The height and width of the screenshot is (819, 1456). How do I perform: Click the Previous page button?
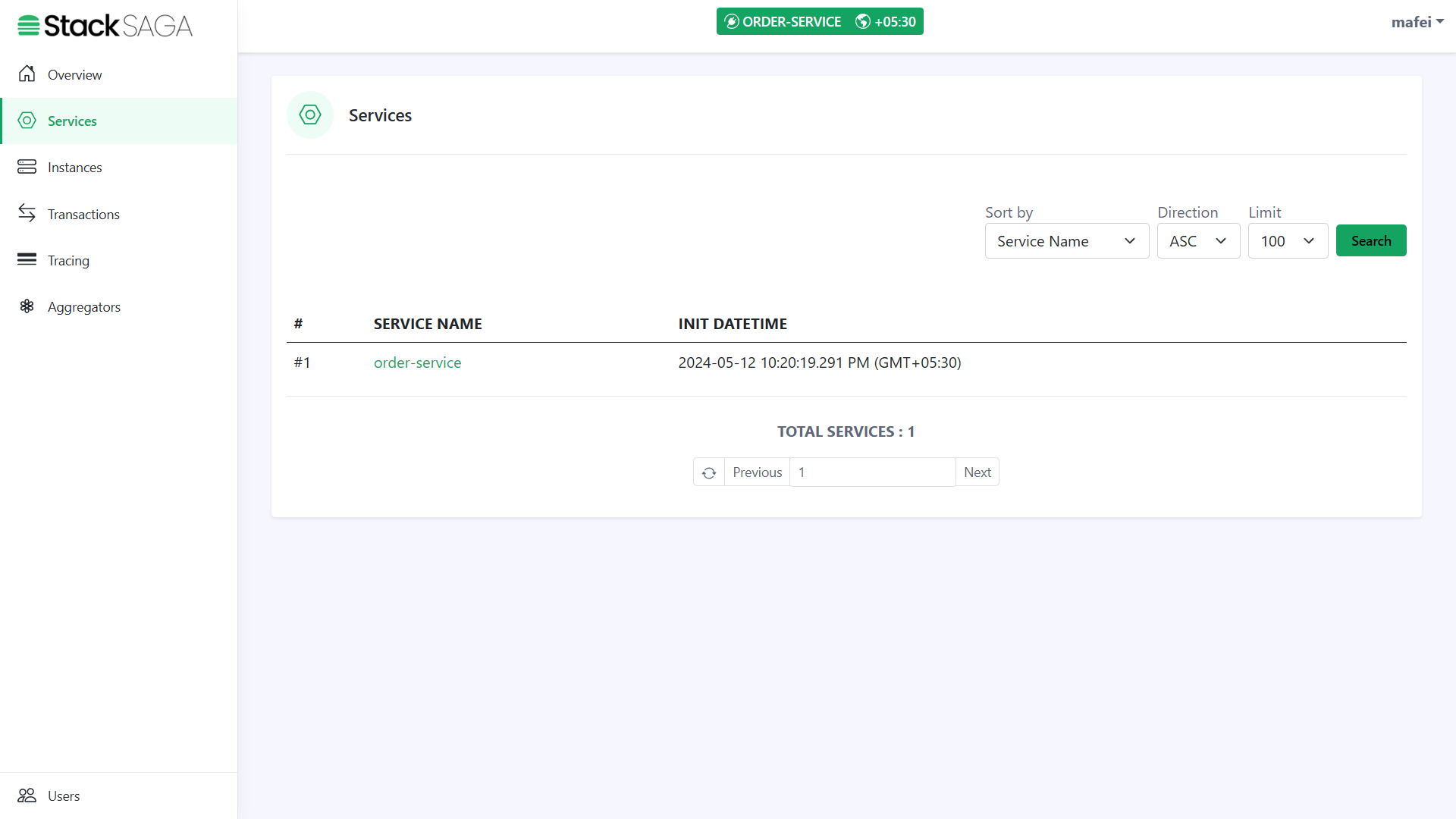click(x=757, y=472)
